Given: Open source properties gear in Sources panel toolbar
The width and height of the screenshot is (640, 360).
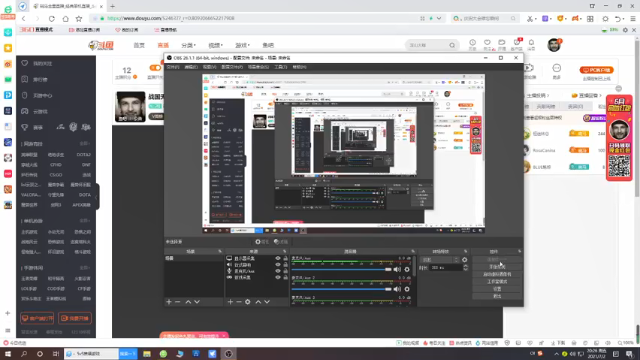Looking at the screenshot, I should (248, 302).
